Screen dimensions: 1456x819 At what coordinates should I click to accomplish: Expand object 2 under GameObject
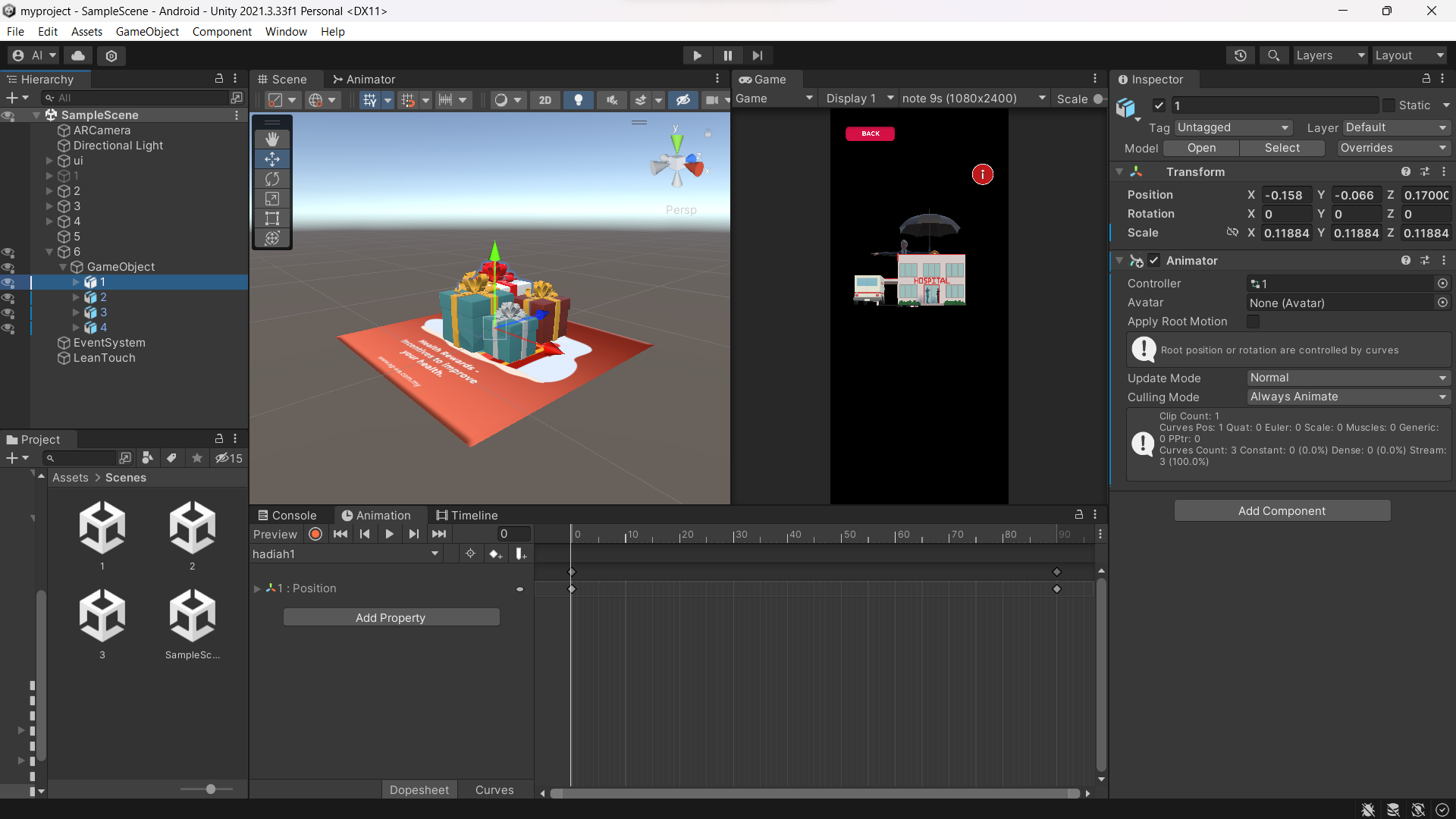coord(76,297)
